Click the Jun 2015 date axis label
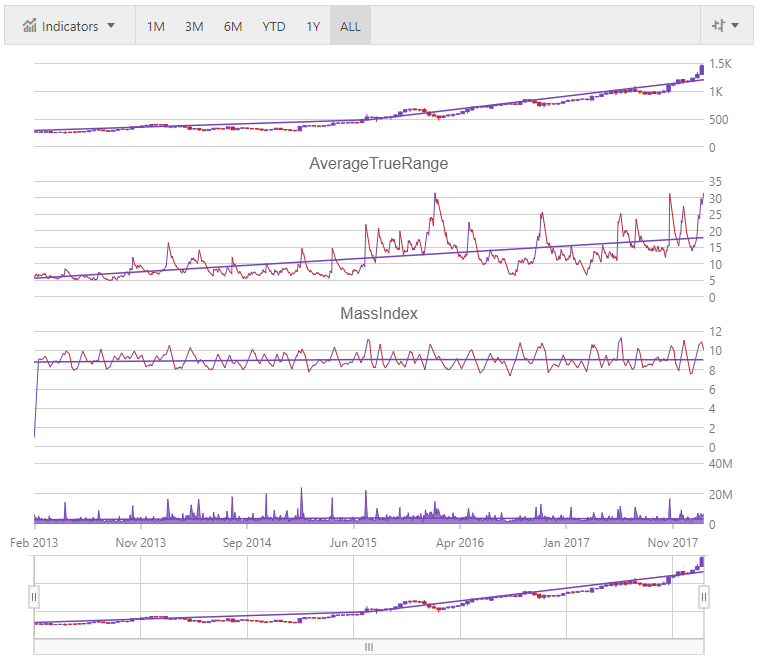The width and height of the screenshot is (763, 660). click(x=352, y=543)
